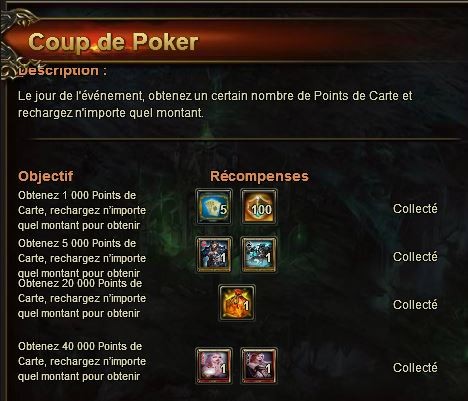
Task: Click the golden treasure chest reward icon
Action: pyautogui.click(x=236, y=303)
